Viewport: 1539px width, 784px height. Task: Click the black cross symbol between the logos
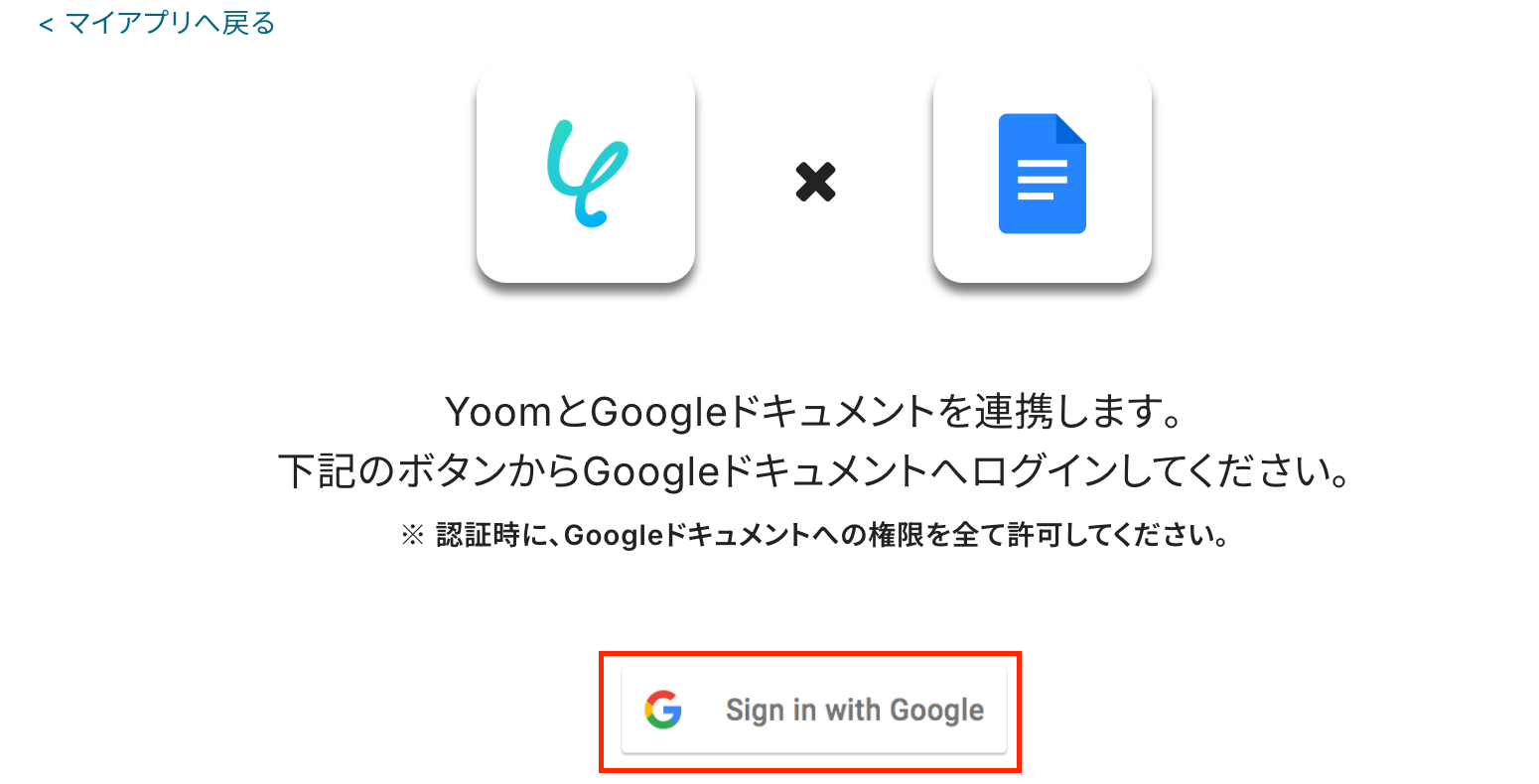(x=815, y=182)
